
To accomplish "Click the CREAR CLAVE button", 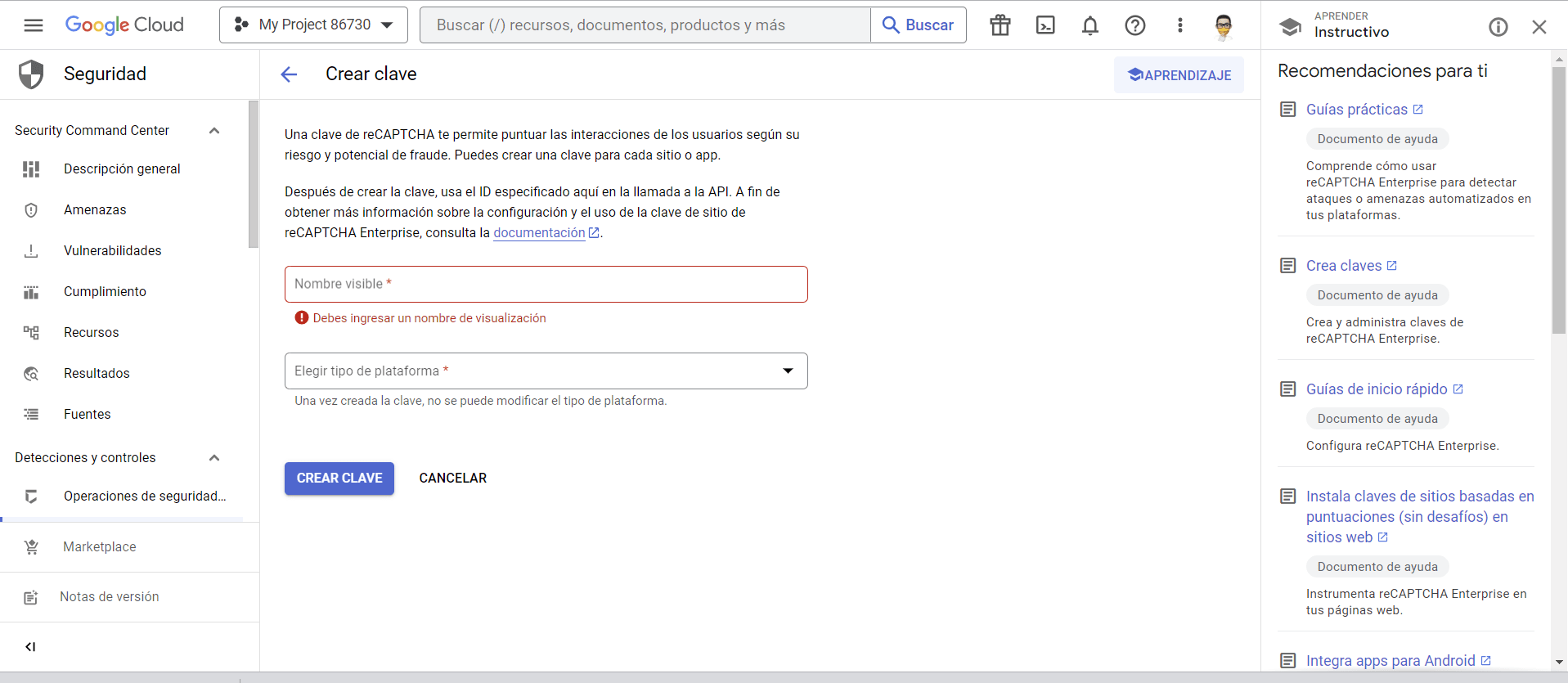I will click(339, 478).
